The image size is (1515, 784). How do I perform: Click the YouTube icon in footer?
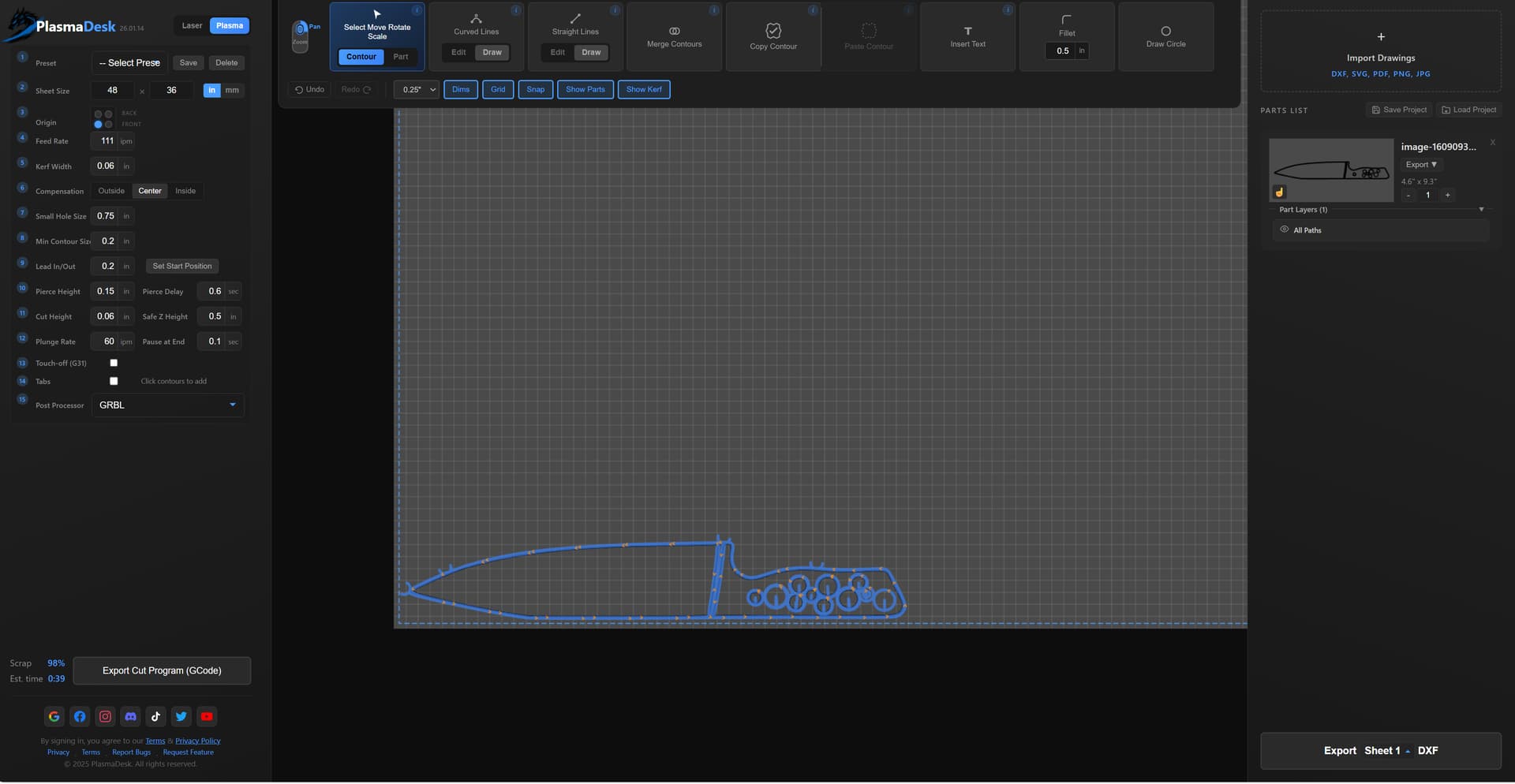[207, 717]
